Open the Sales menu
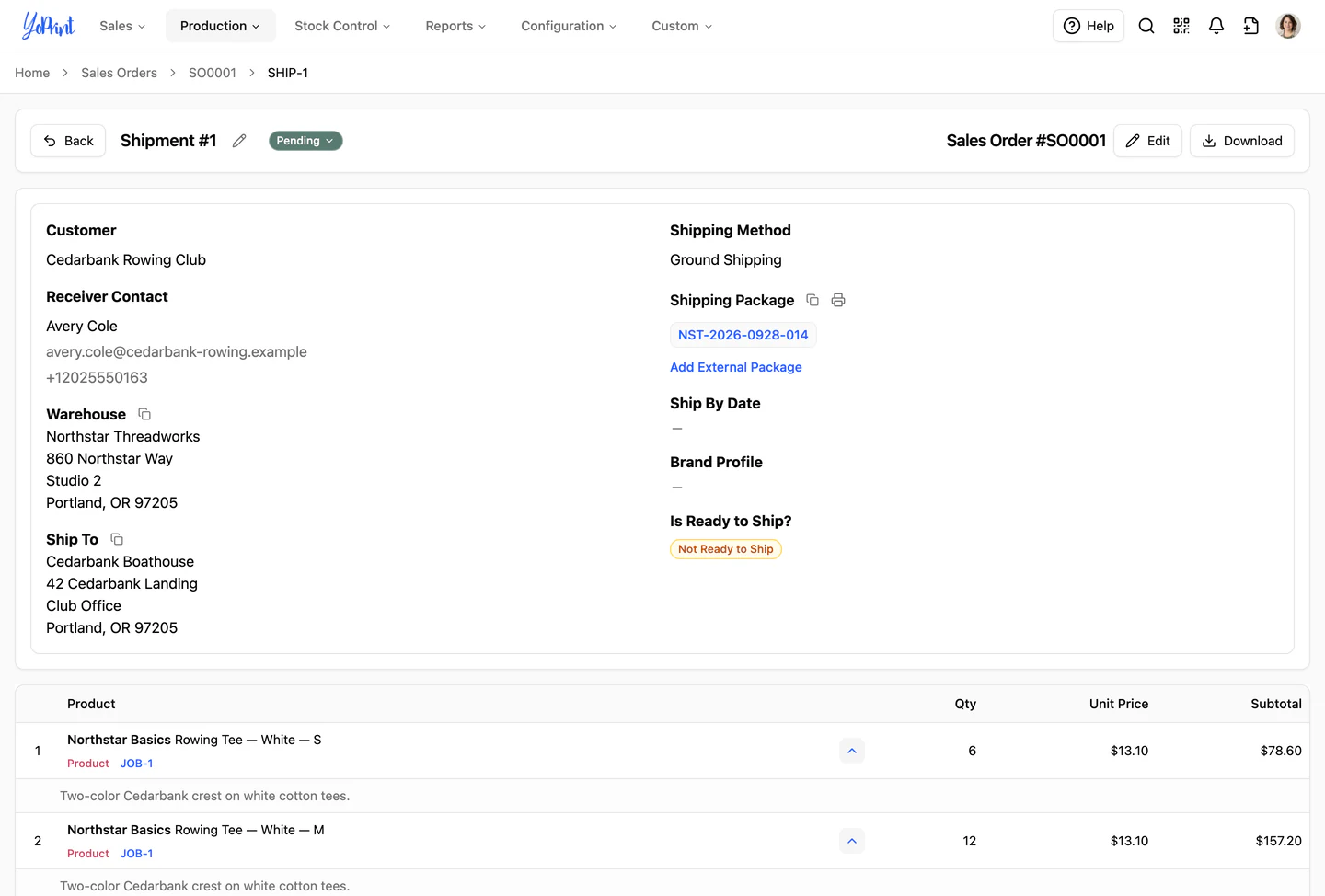This screenshot has width=1325, height=896. [122, 26]
